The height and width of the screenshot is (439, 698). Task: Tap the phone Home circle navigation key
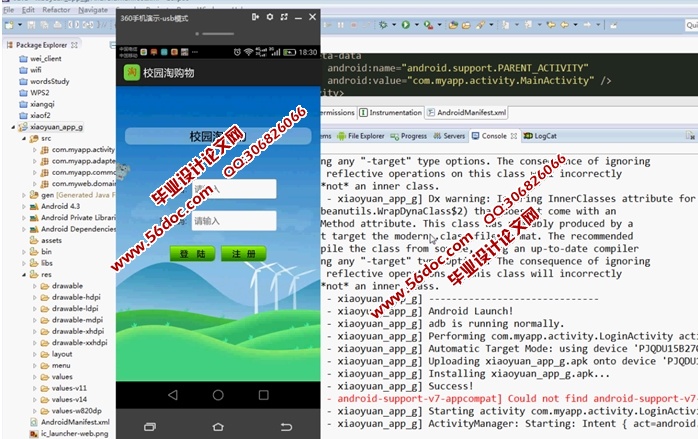pos(218,395)
